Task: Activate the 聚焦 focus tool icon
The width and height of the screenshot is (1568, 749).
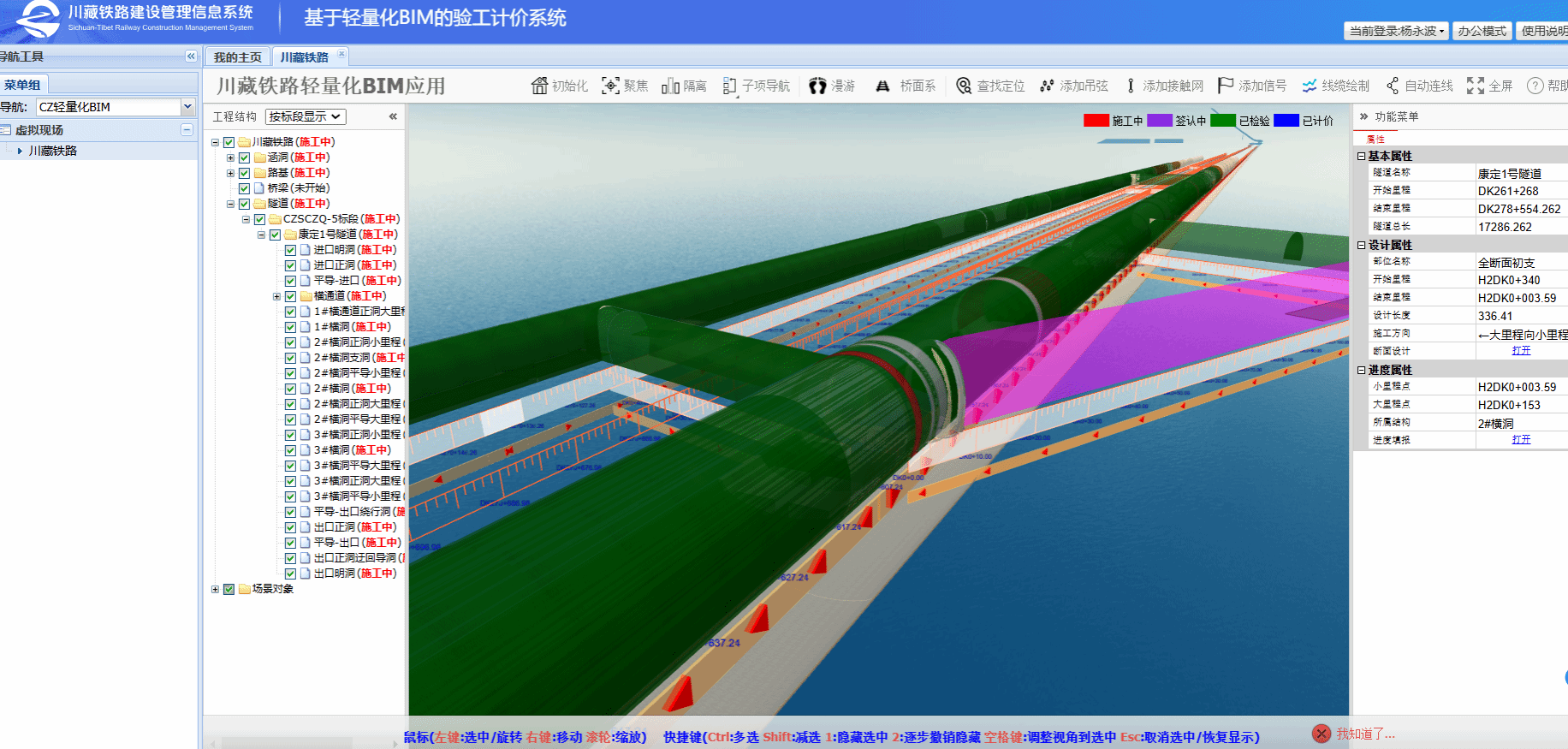Action: [x=610, y=86]
